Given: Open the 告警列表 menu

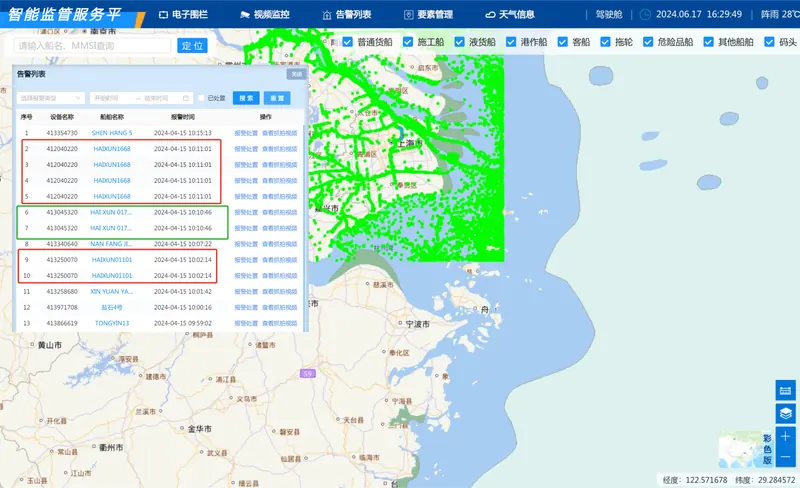Looking at the screenshot, I should pyautogui.click(x=347, y=15).
